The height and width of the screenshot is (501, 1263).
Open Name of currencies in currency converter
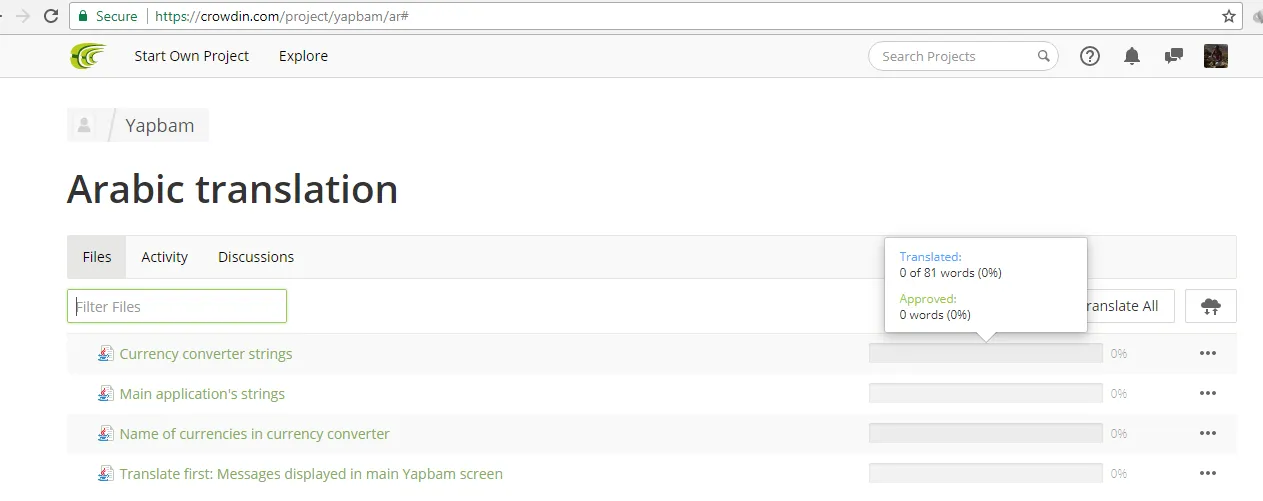tap(254, 434)
